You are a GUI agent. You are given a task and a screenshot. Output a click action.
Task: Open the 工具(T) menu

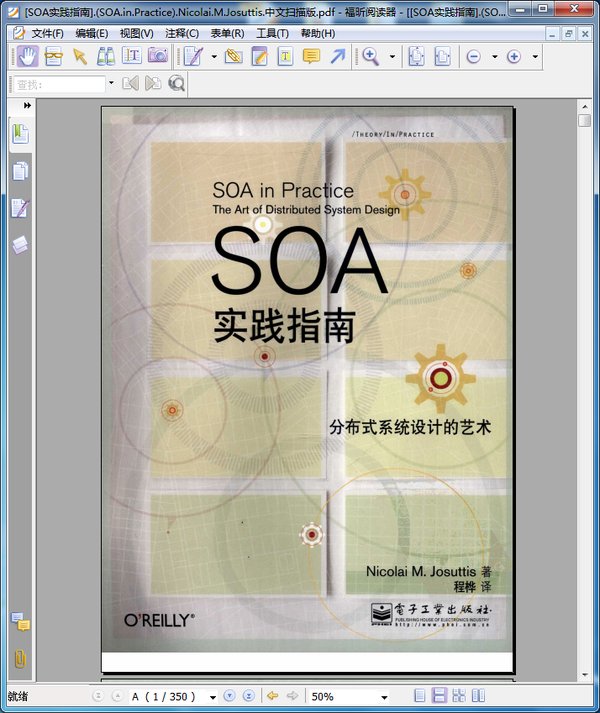(272, 33)
